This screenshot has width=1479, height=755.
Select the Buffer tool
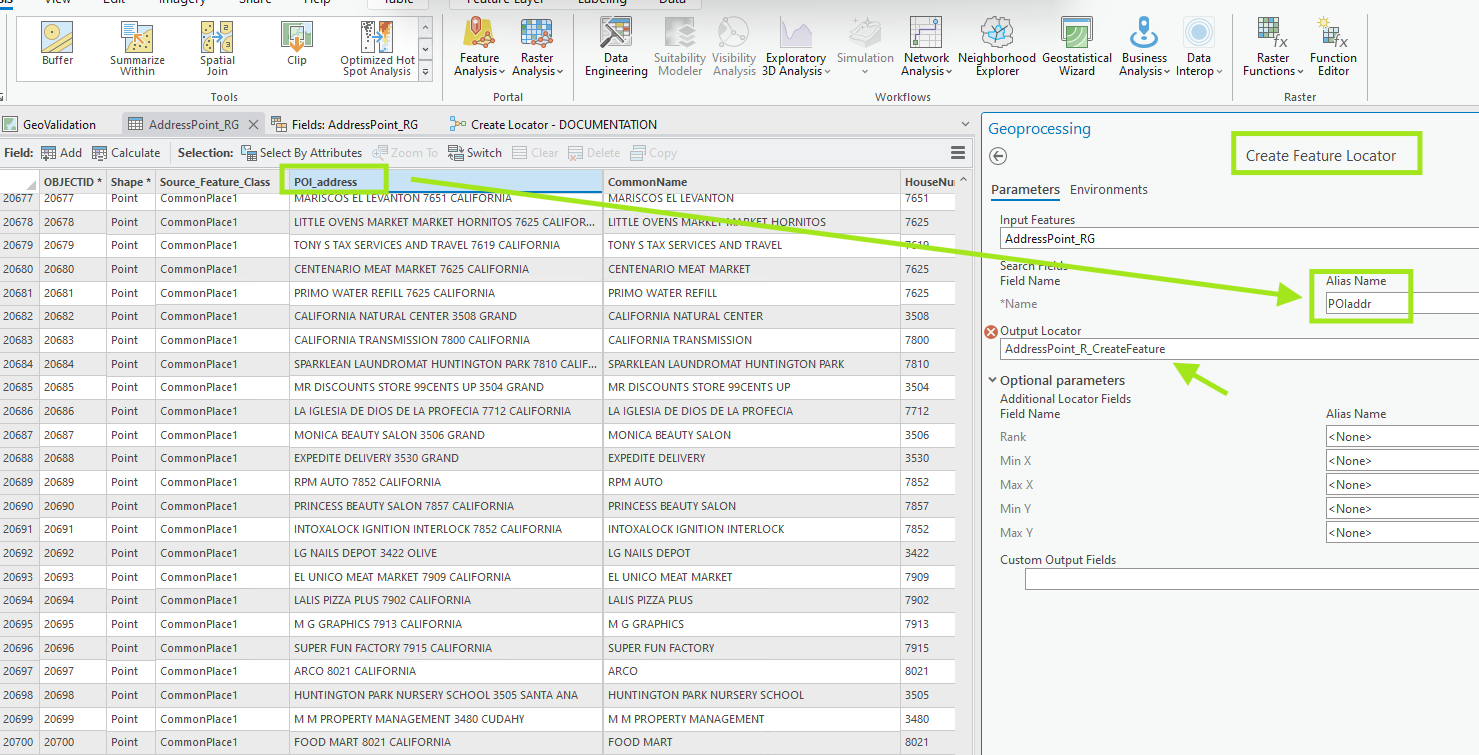(x=58, y=44)
